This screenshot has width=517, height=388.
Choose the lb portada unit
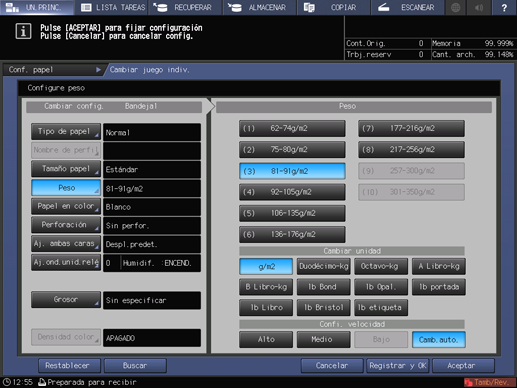click(x=439, y=287)
